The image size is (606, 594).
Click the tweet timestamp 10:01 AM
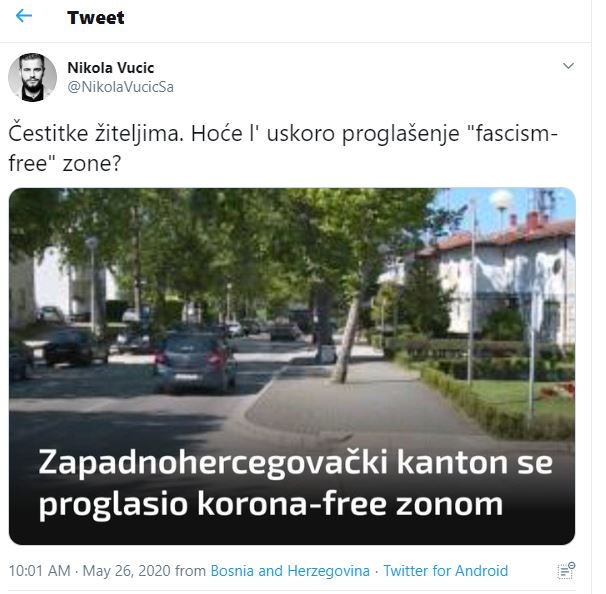pyautogui.click(x=40, y=571)
